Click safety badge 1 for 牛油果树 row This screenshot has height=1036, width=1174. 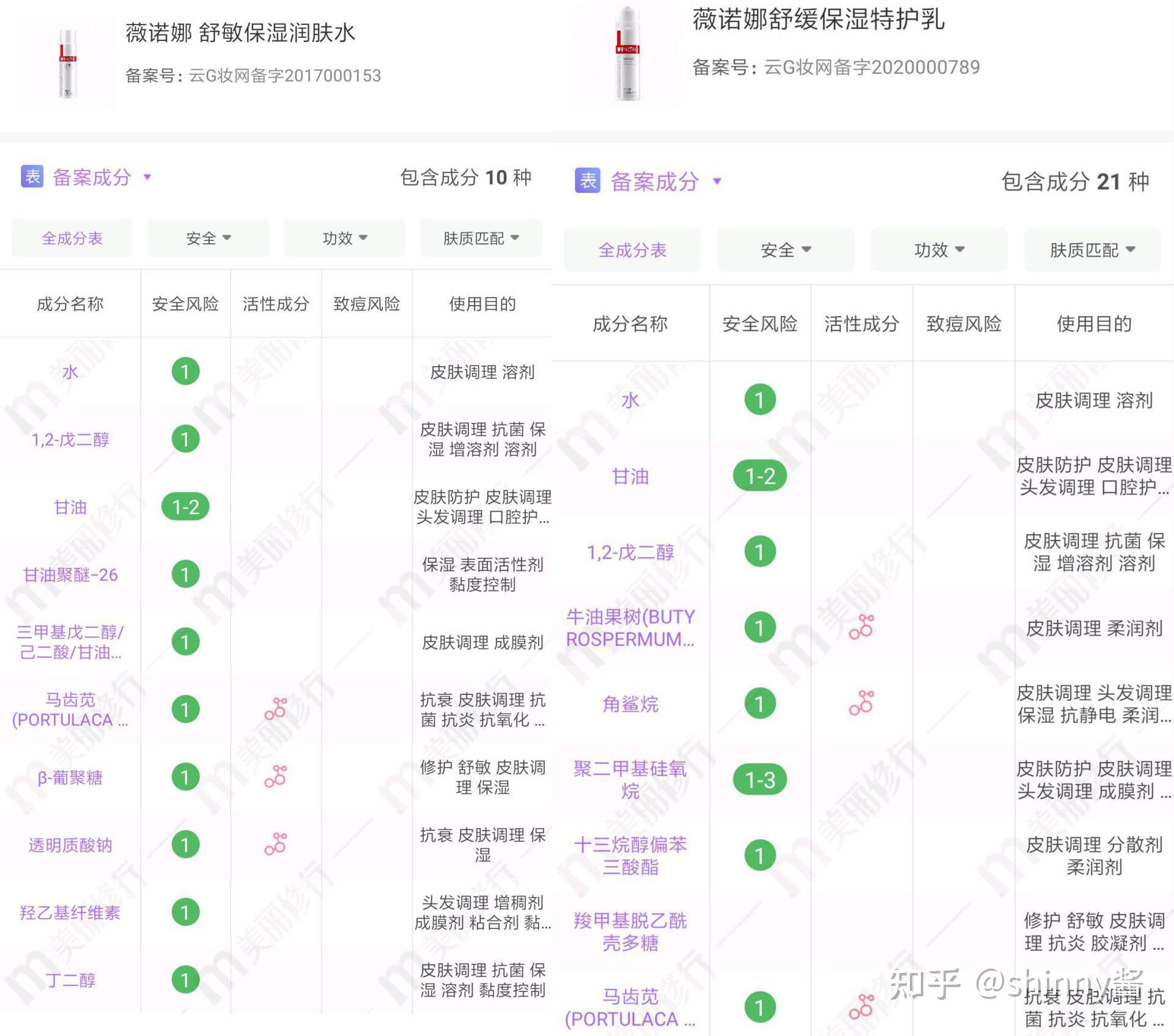(760, 628)
